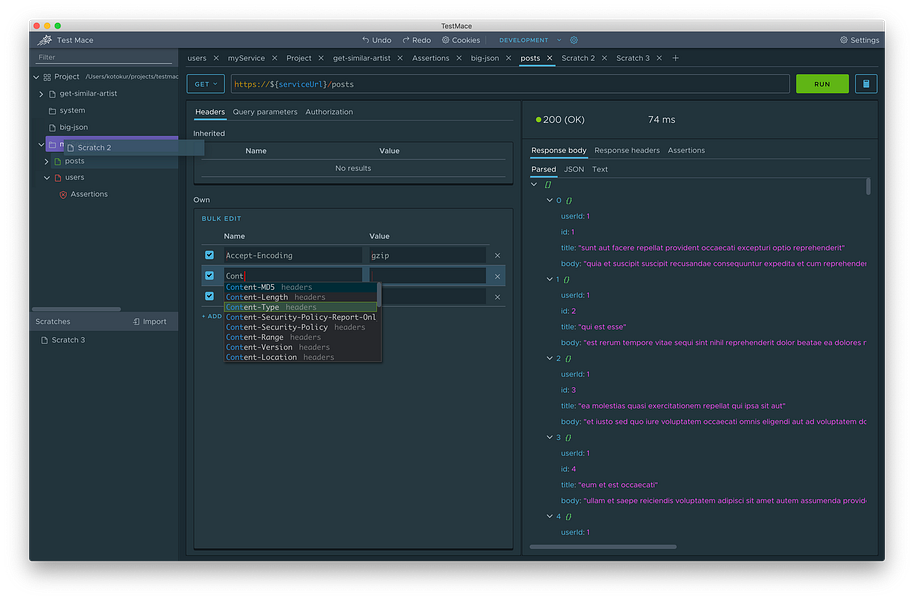Toggle the third header row checkbox
This screenshot has height=600, width=914.
[209, 296]
